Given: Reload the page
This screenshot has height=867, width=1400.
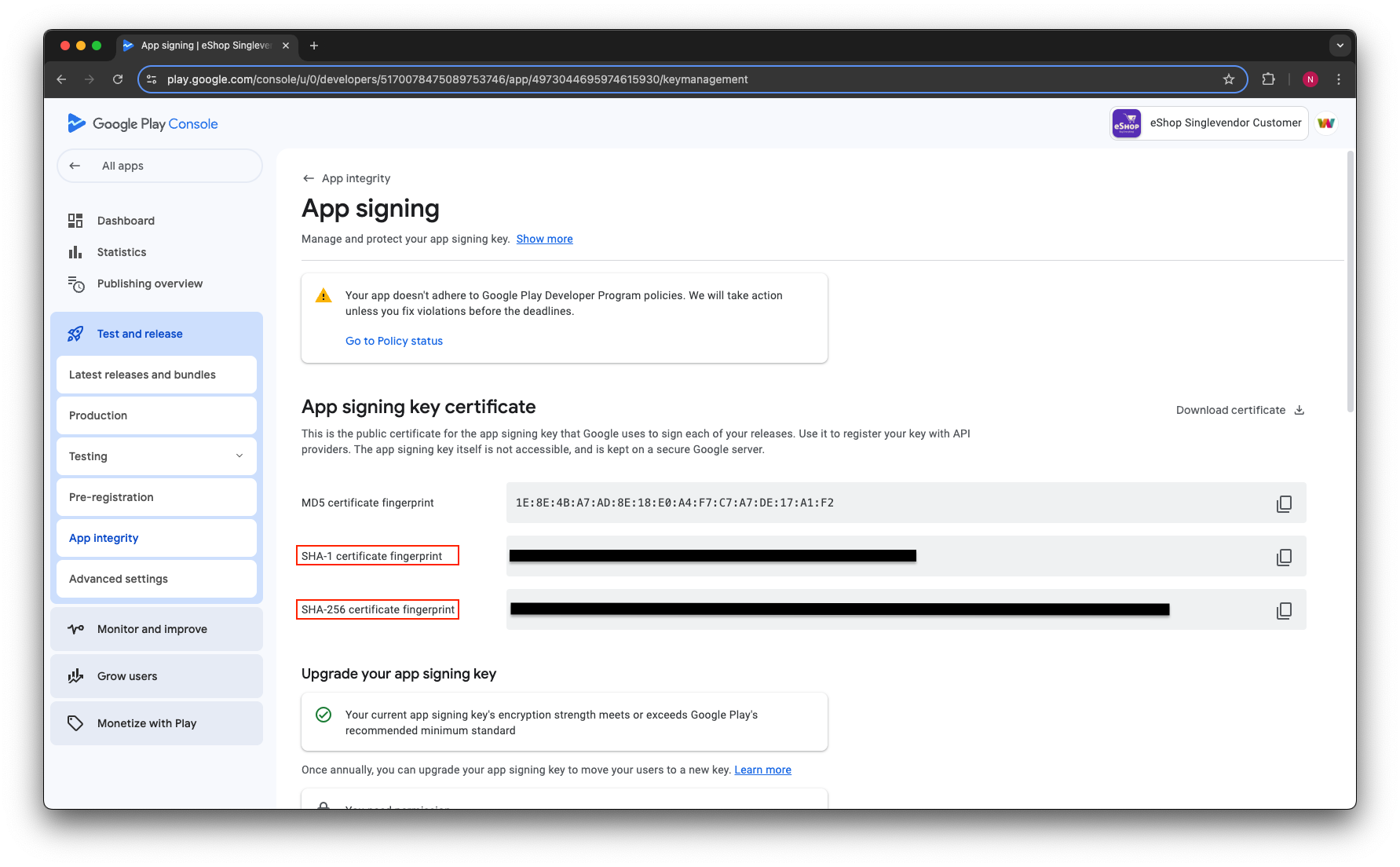Looking at the screenshot, I should (118, 79).
